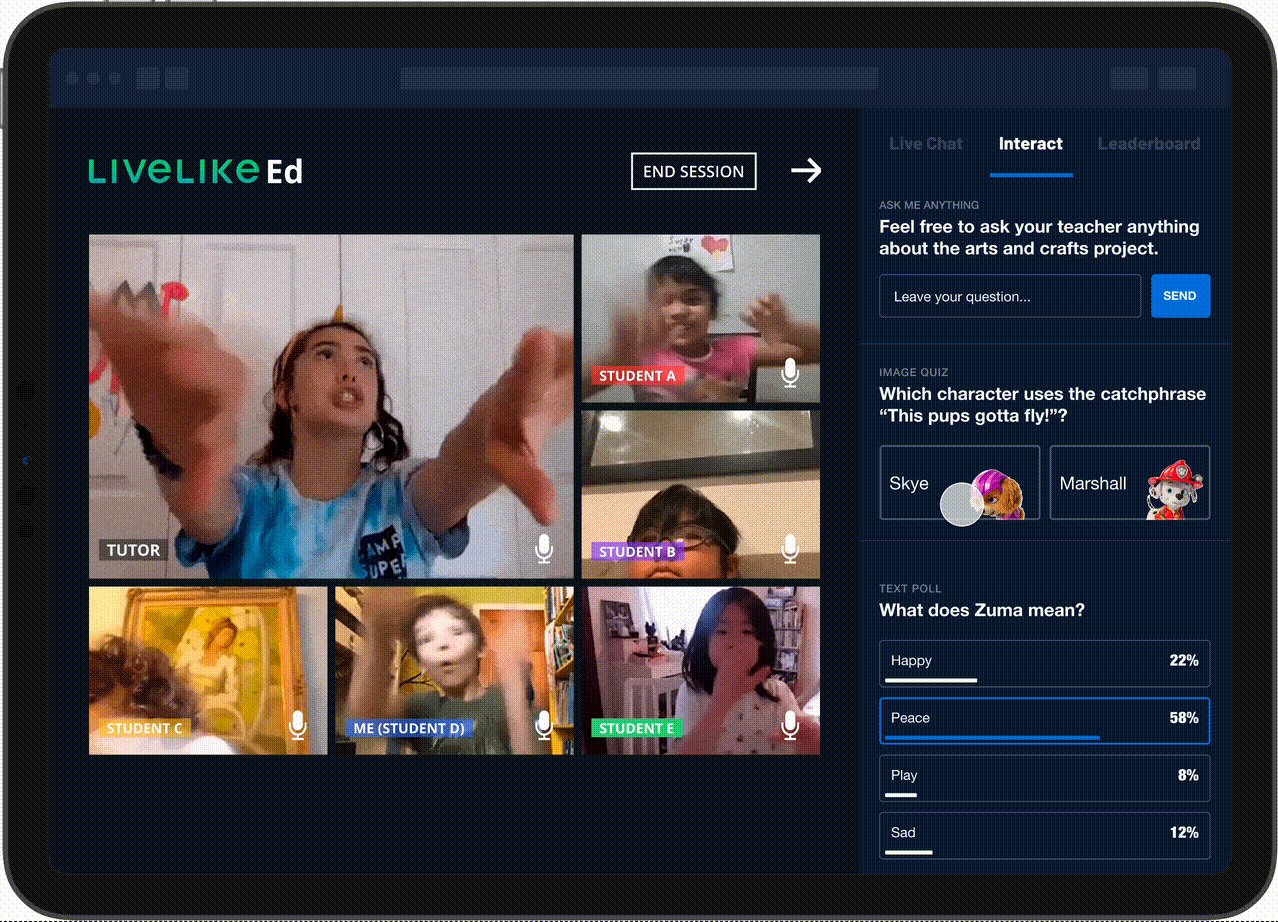Choose Marshall as the quiz answer
This screenshot has height=922, width=1278.
pos(1130,483)
